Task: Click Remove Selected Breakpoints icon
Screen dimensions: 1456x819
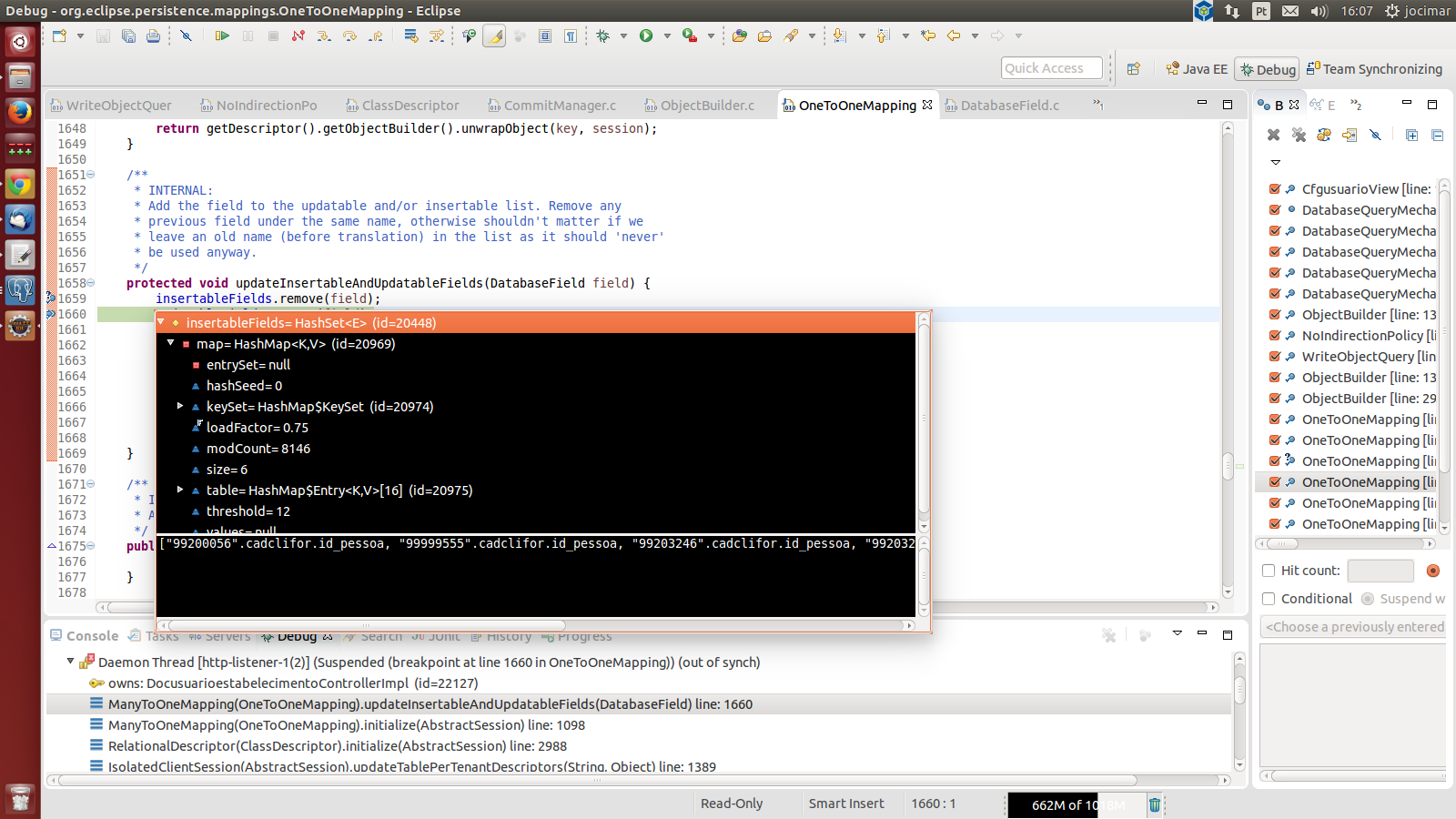Action: coord(1274,135)
